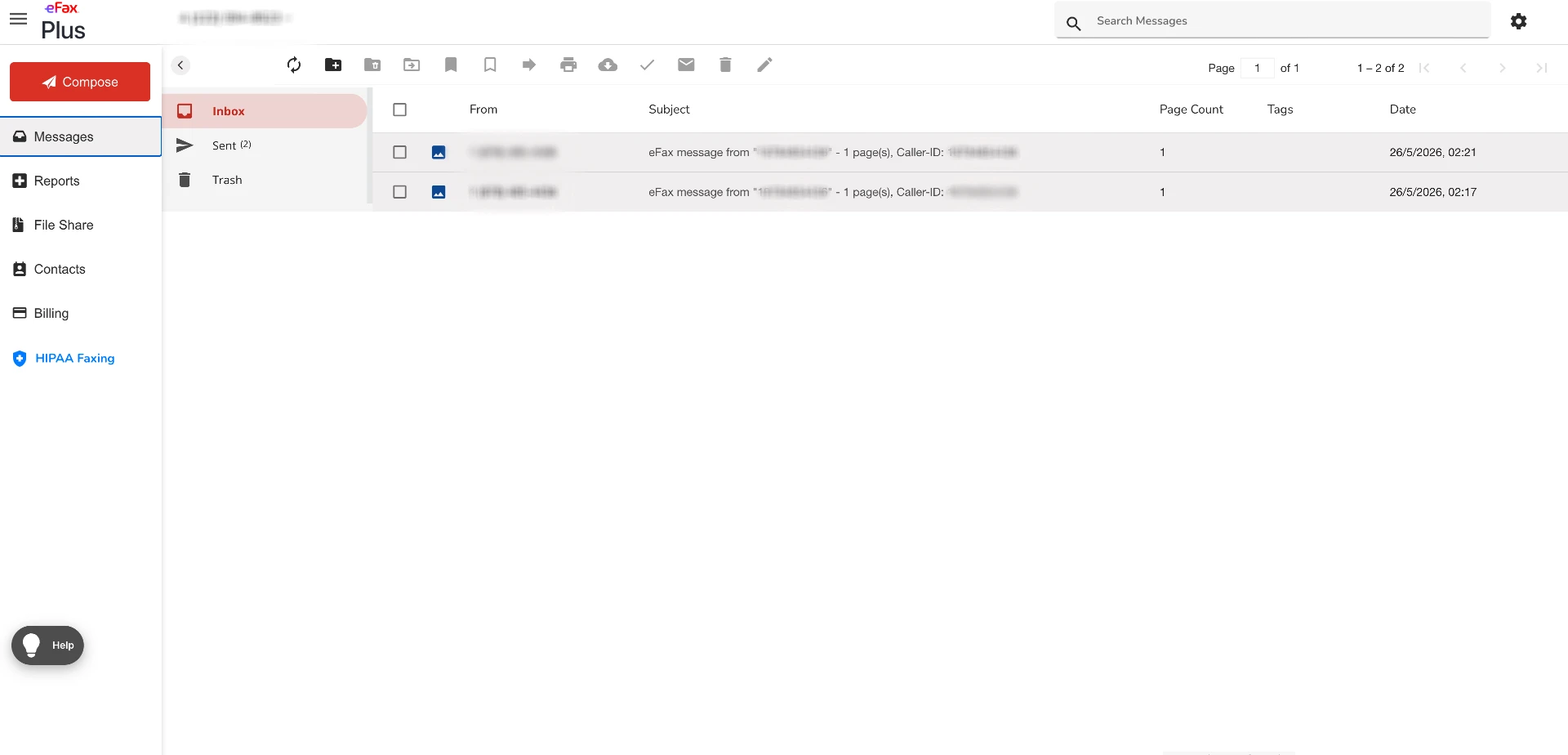Go to the last page
The height and width of the screenshot is (755, 1568).
click(x=1542, y=68)
